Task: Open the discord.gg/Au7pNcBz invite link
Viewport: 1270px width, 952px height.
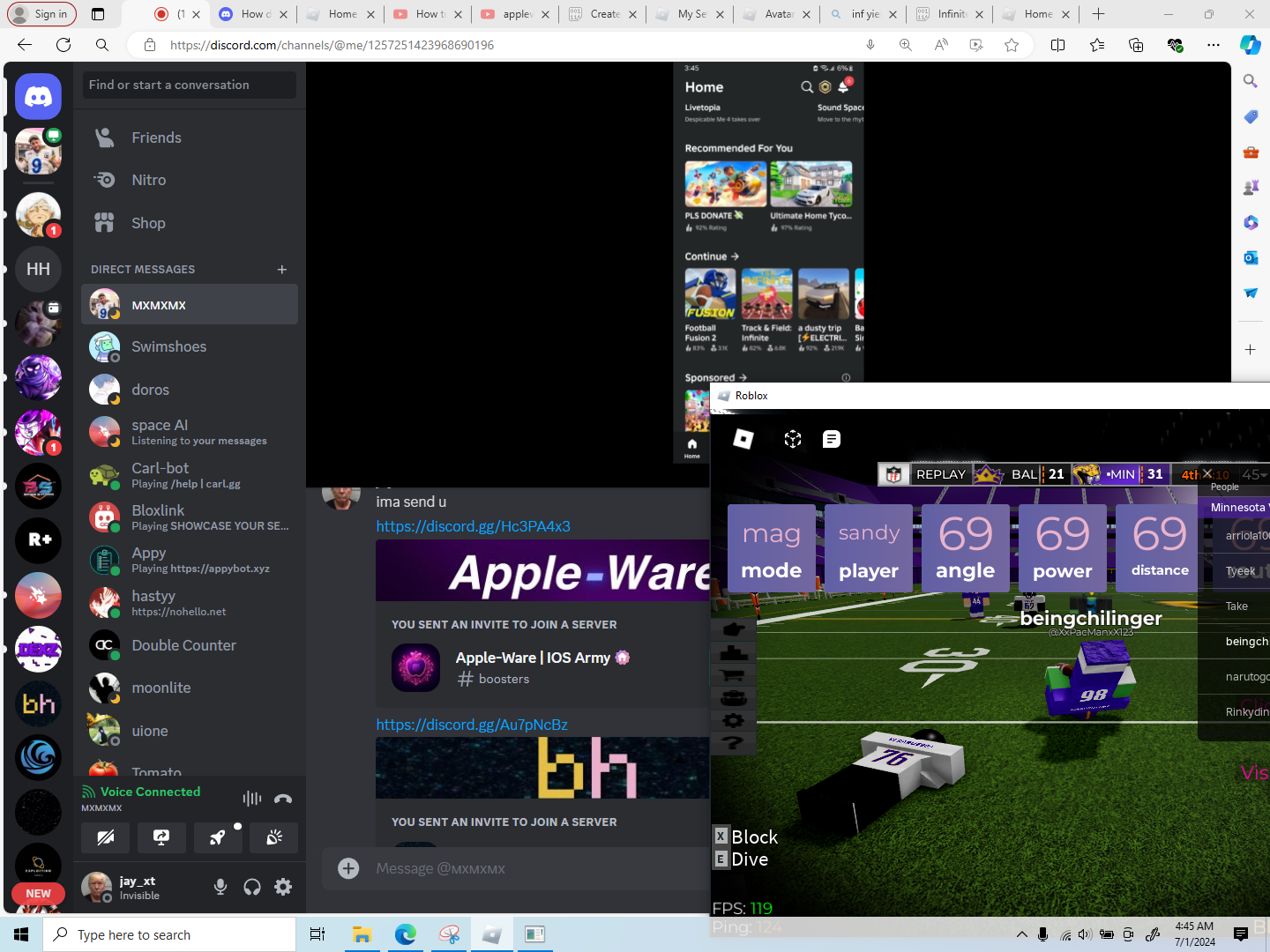Action: 472,725
